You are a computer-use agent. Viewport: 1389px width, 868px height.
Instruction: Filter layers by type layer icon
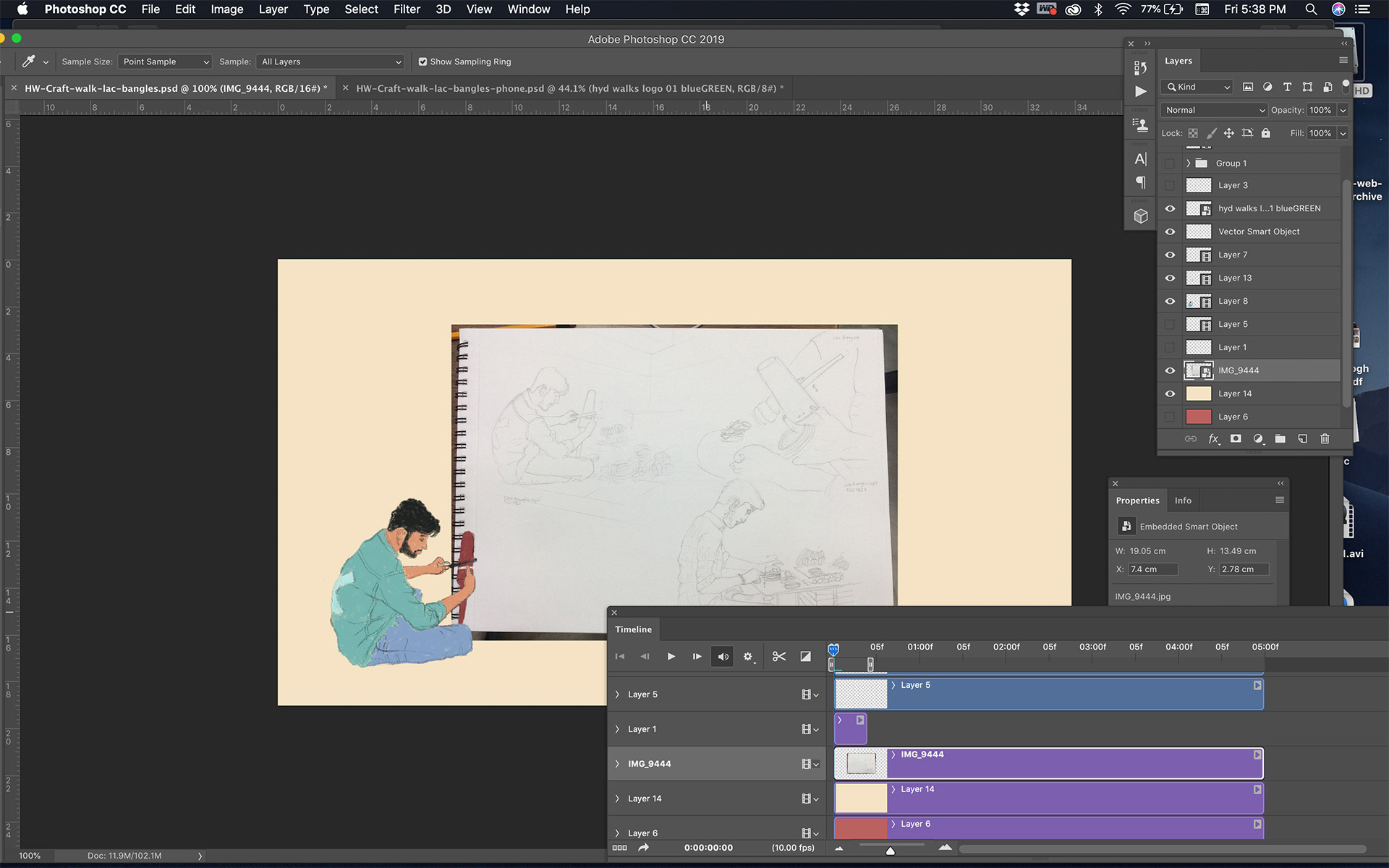click(1287, 87)
